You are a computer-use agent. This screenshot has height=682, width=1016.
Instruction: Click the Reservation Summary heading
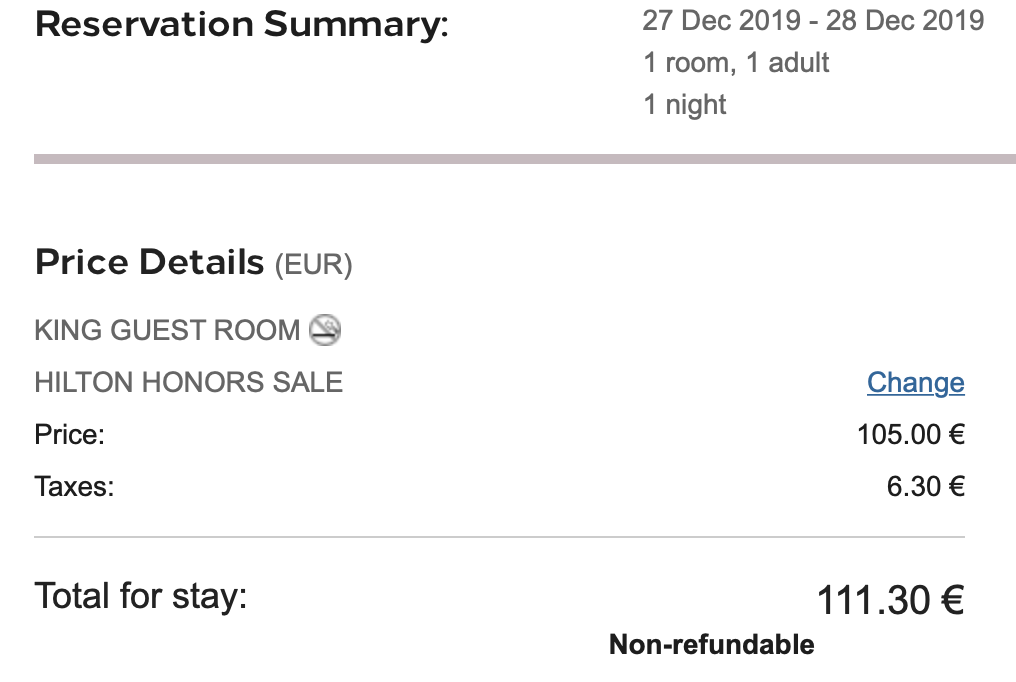[242, 25]
